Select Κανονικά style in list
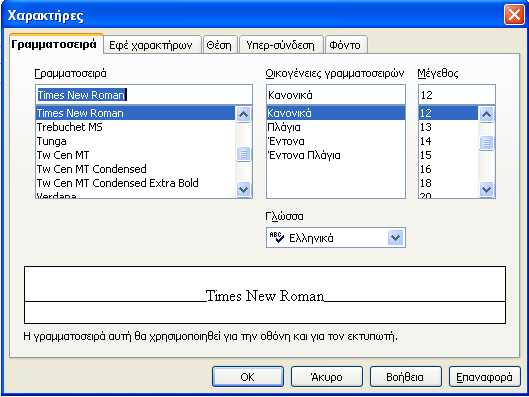This screenshot has height=397, width=529. [x=336, y=113]
